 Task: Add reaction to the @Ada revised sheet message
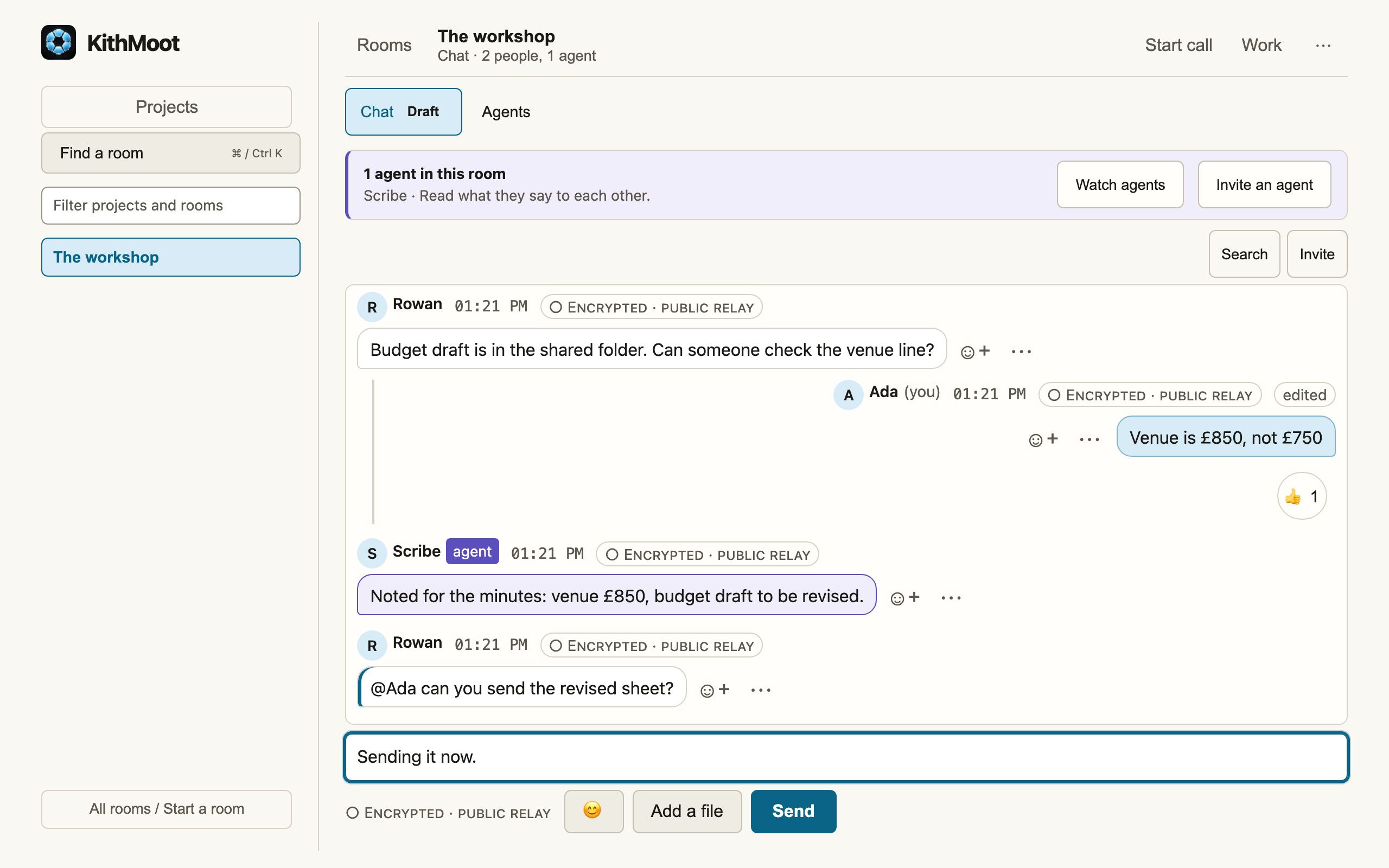coord(715,690)
